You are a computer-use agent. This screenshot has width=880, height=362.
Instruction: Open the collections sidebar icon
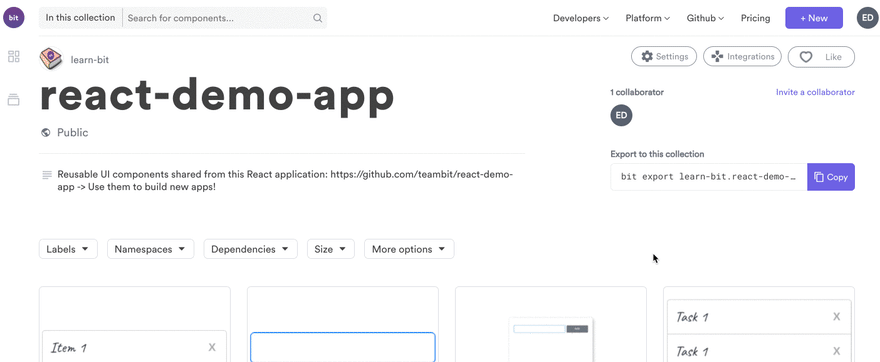pos(13,100)
